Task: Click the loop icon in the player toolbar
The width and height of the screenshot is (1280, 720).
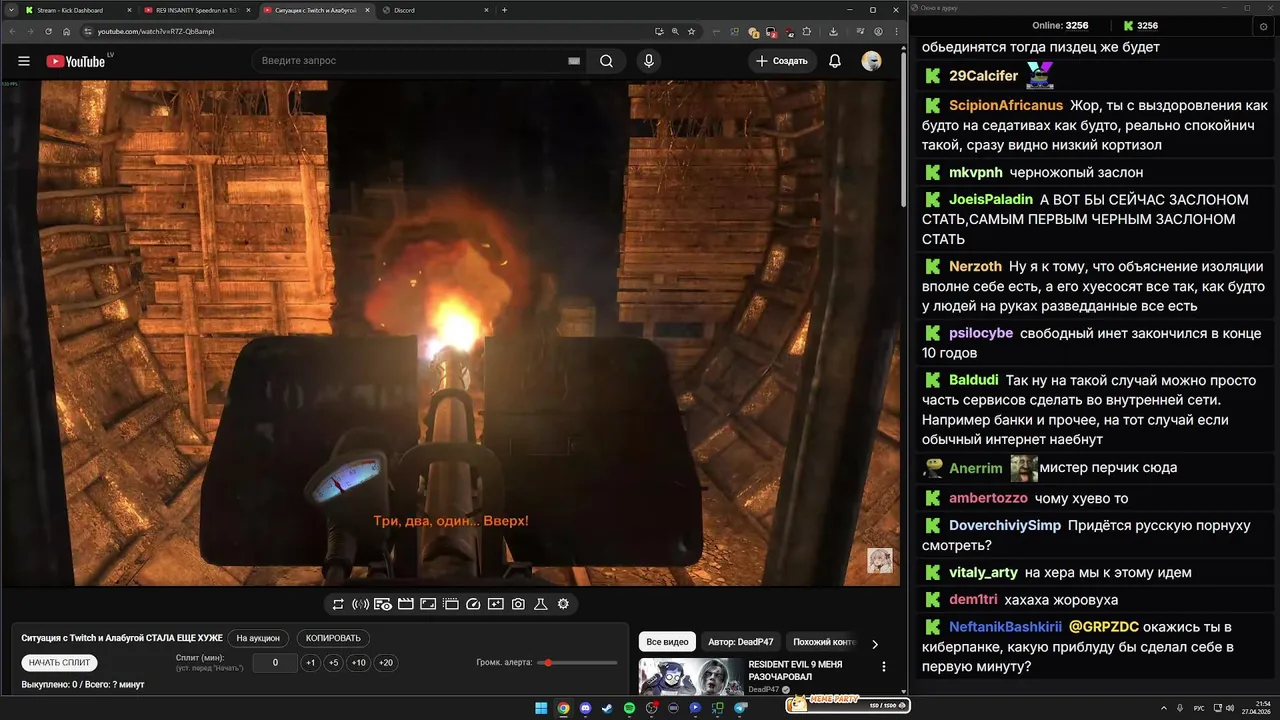Action: tap(338, 604)
